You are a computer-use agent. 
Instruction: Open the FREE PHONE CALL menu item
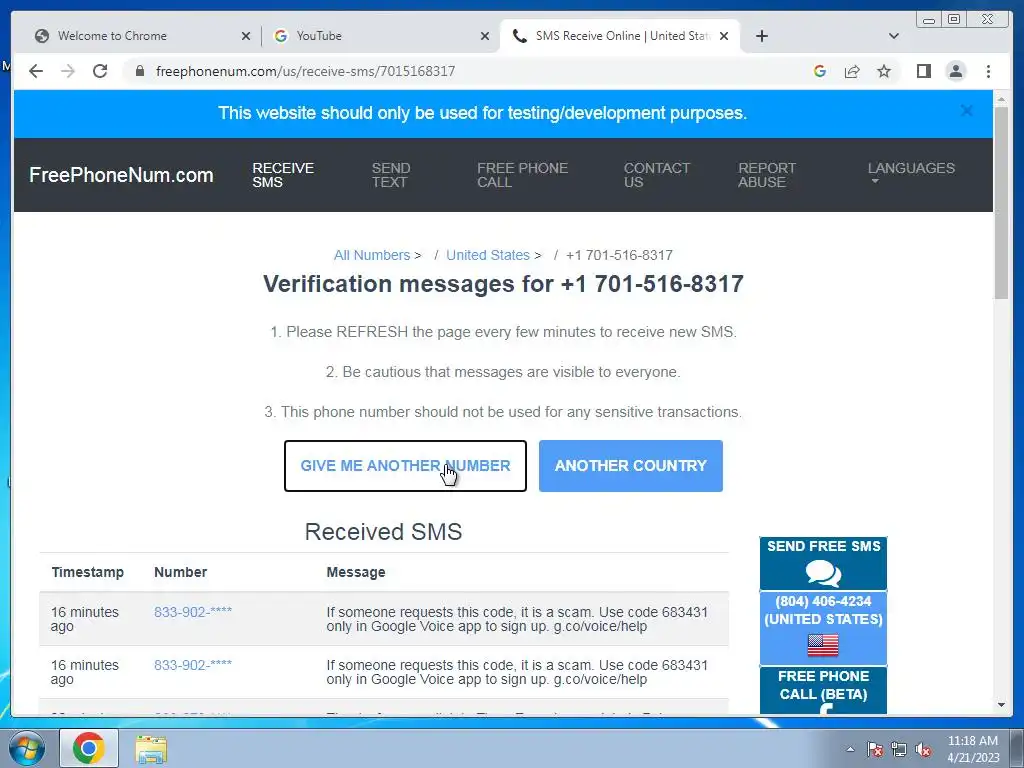pos(522,175)
